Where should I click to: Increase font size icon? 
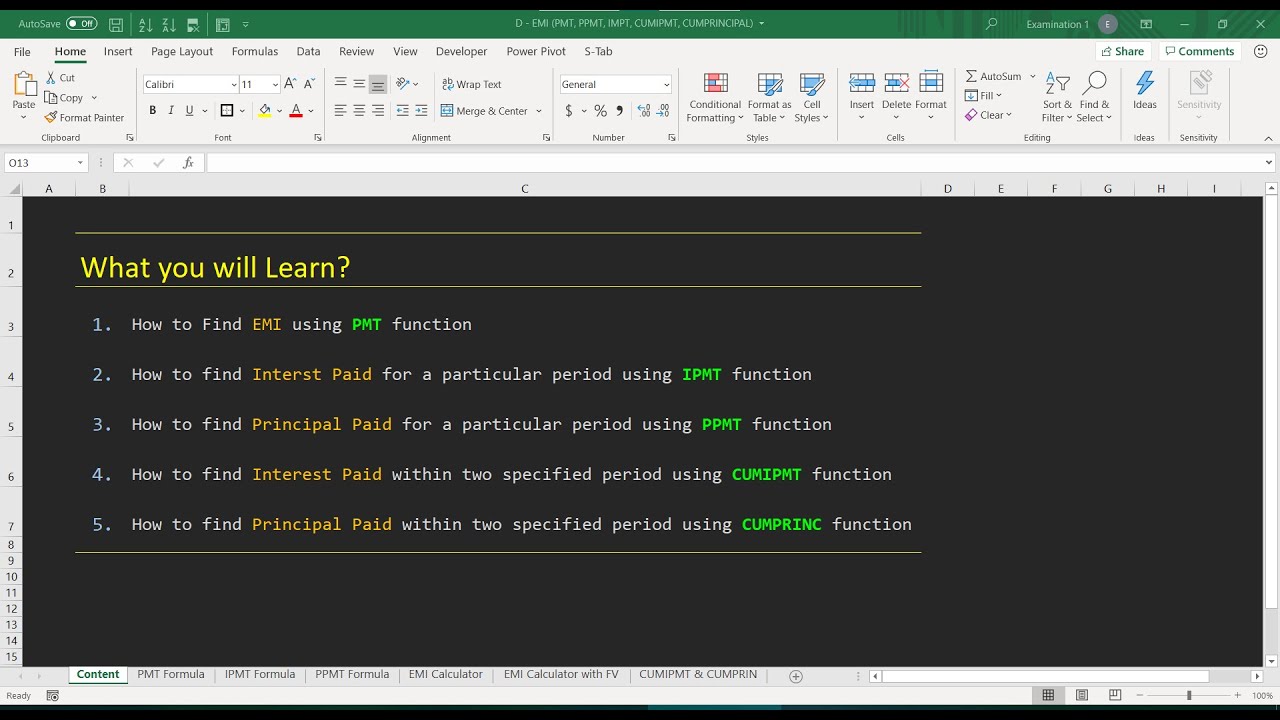(x=290, y=84)
